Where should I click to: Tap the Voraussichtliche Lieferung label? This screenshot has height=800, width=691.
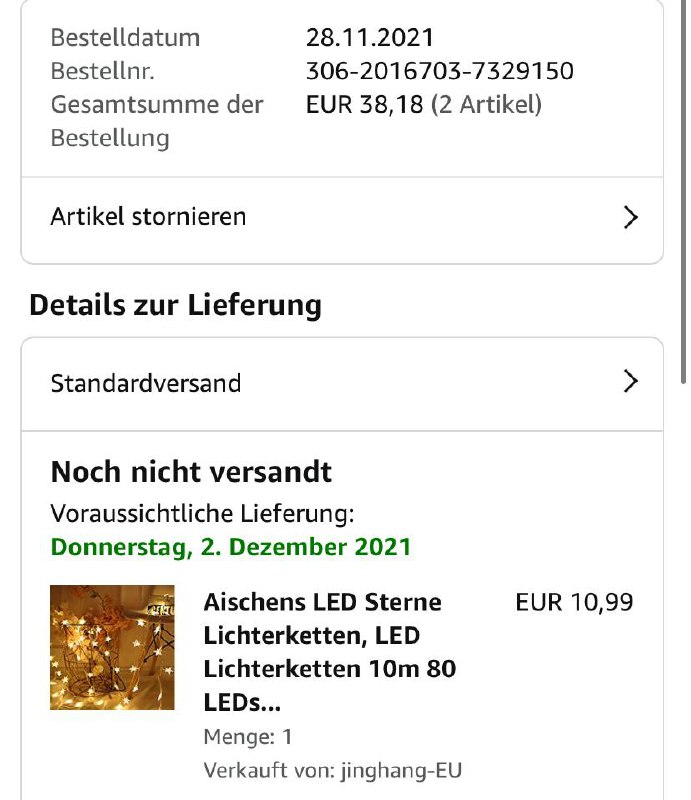pyautogui.click(x=202, y=515)
